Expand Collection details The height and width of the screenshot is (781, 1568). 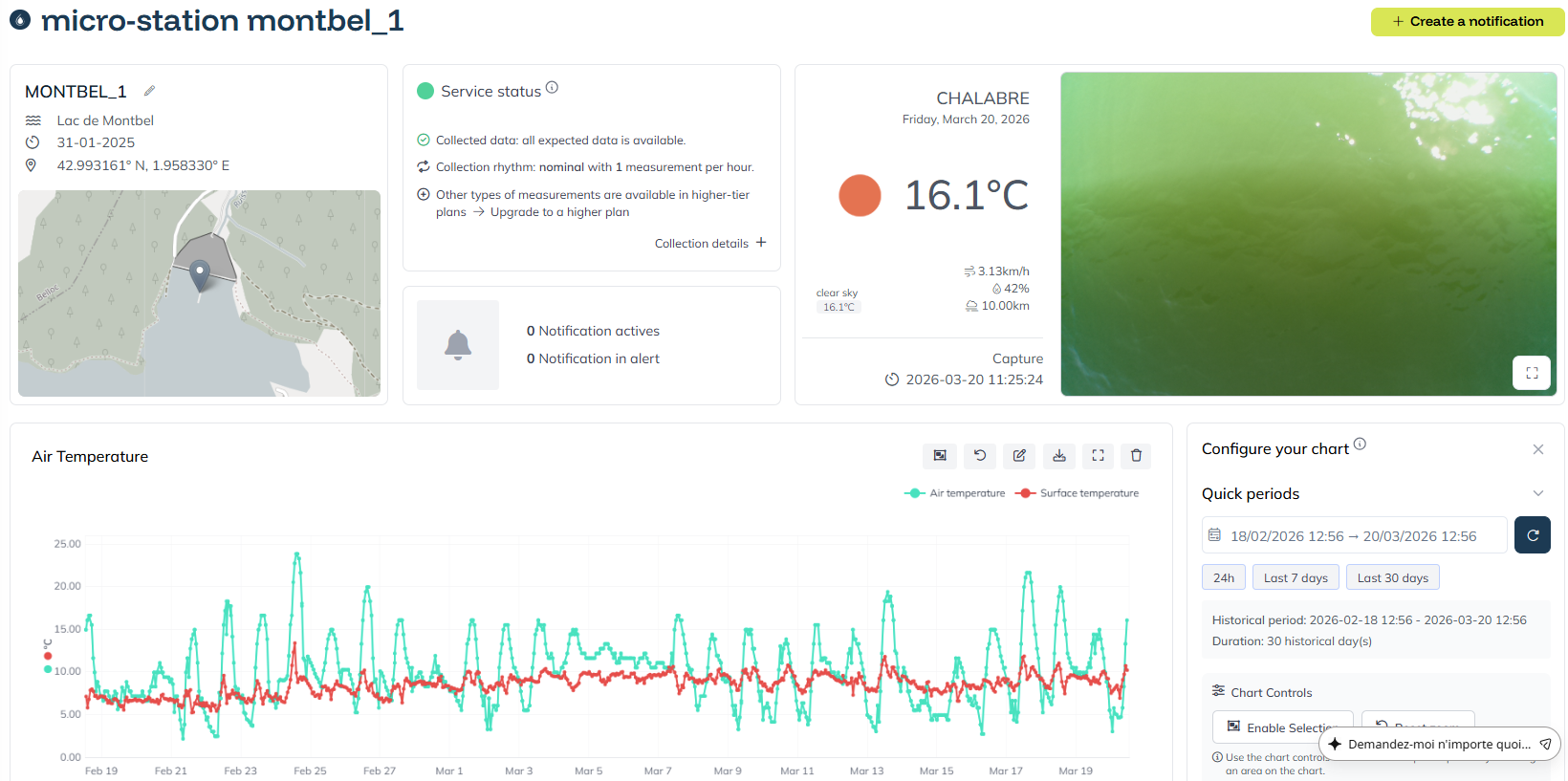[x=710, y=244]
